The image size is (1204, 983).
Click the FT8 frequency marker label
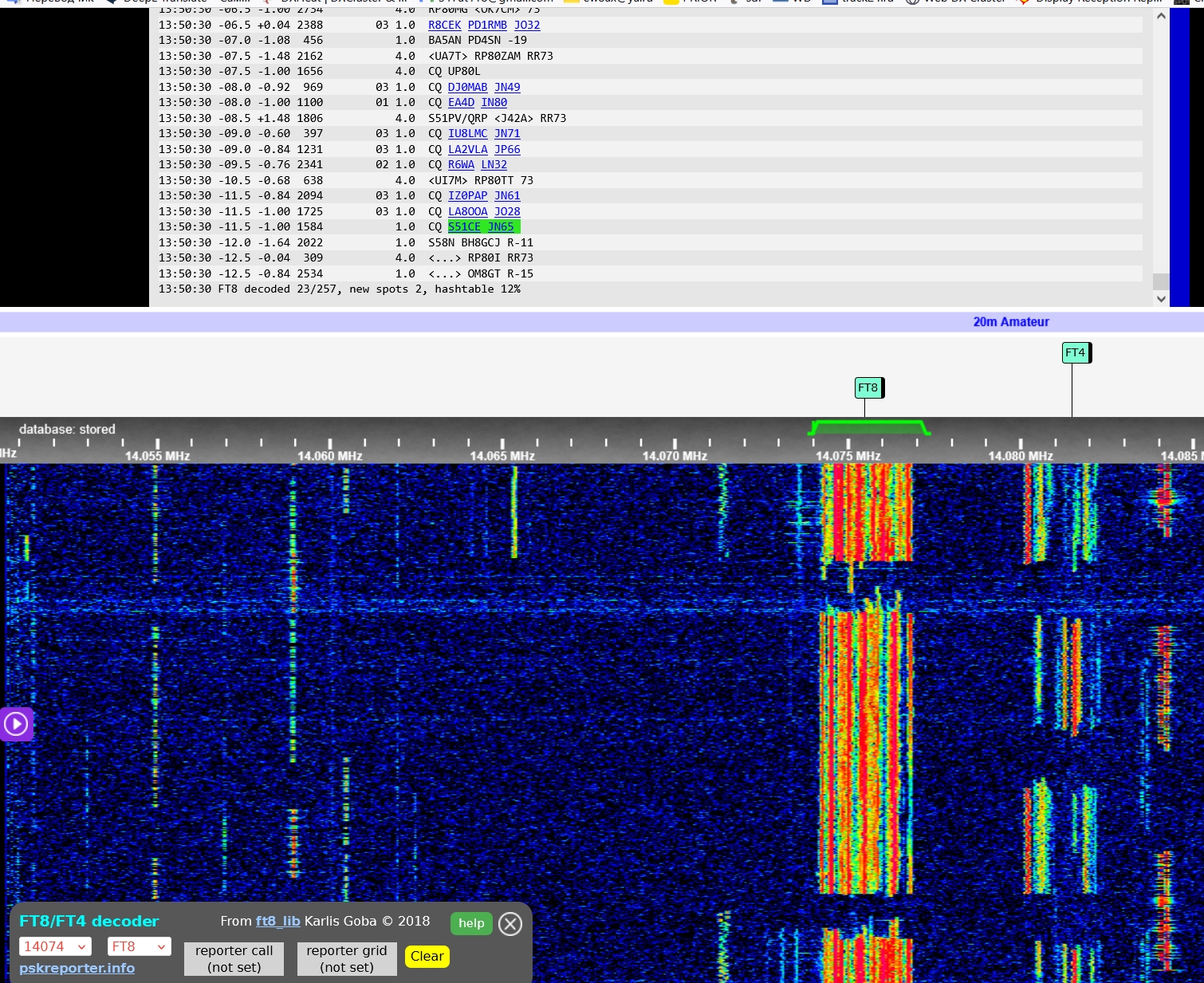tap(868, 388)
